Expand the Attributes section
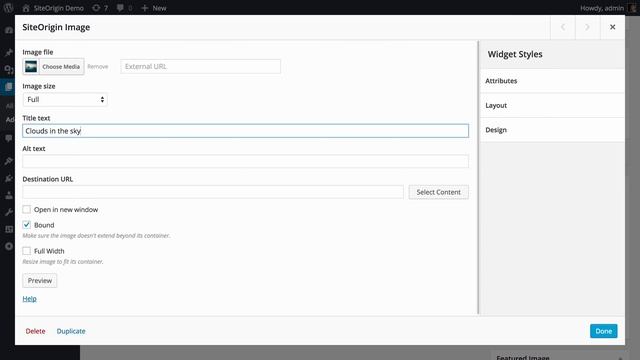Screen dimensions: 640x360 (552, 81)
